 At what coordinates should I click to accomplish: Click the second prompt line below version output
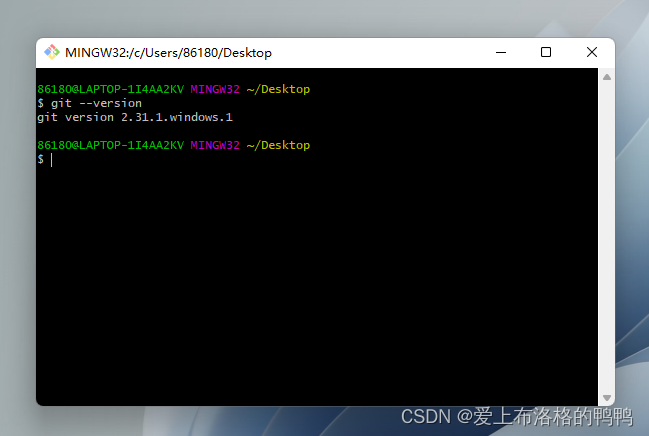click(173, 145)
